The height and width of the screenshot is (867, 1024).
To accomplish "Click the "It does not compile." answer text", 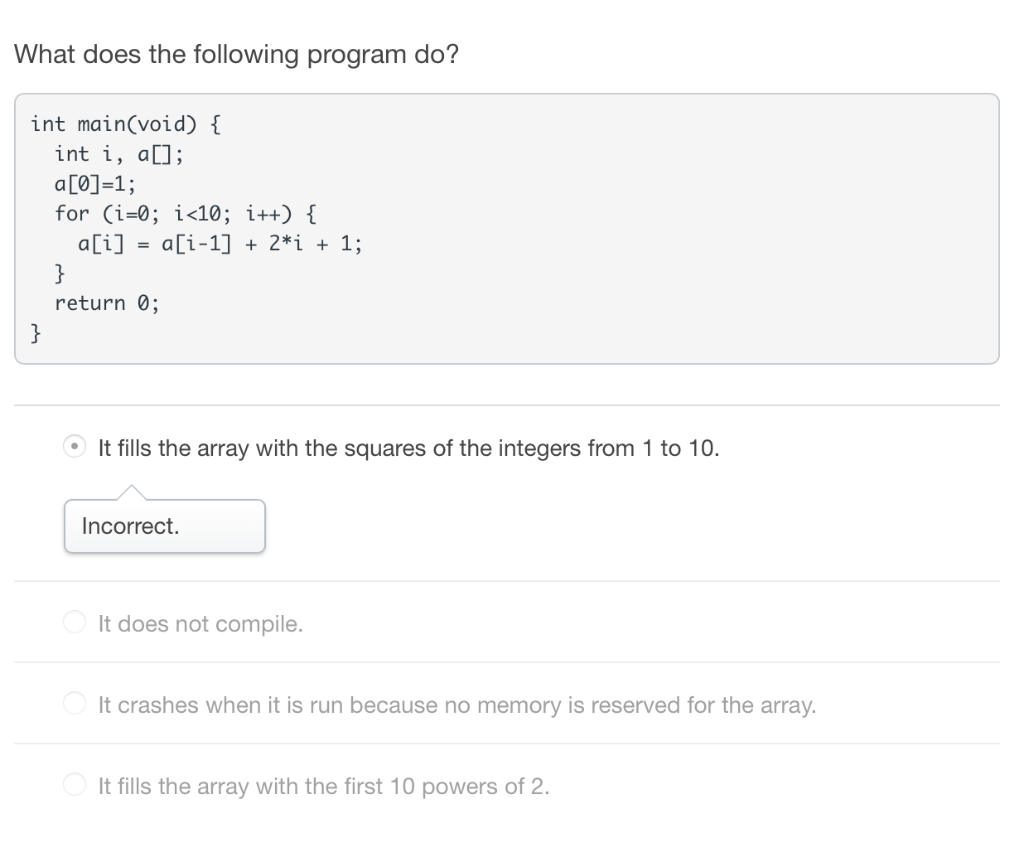I will [200, 625].
